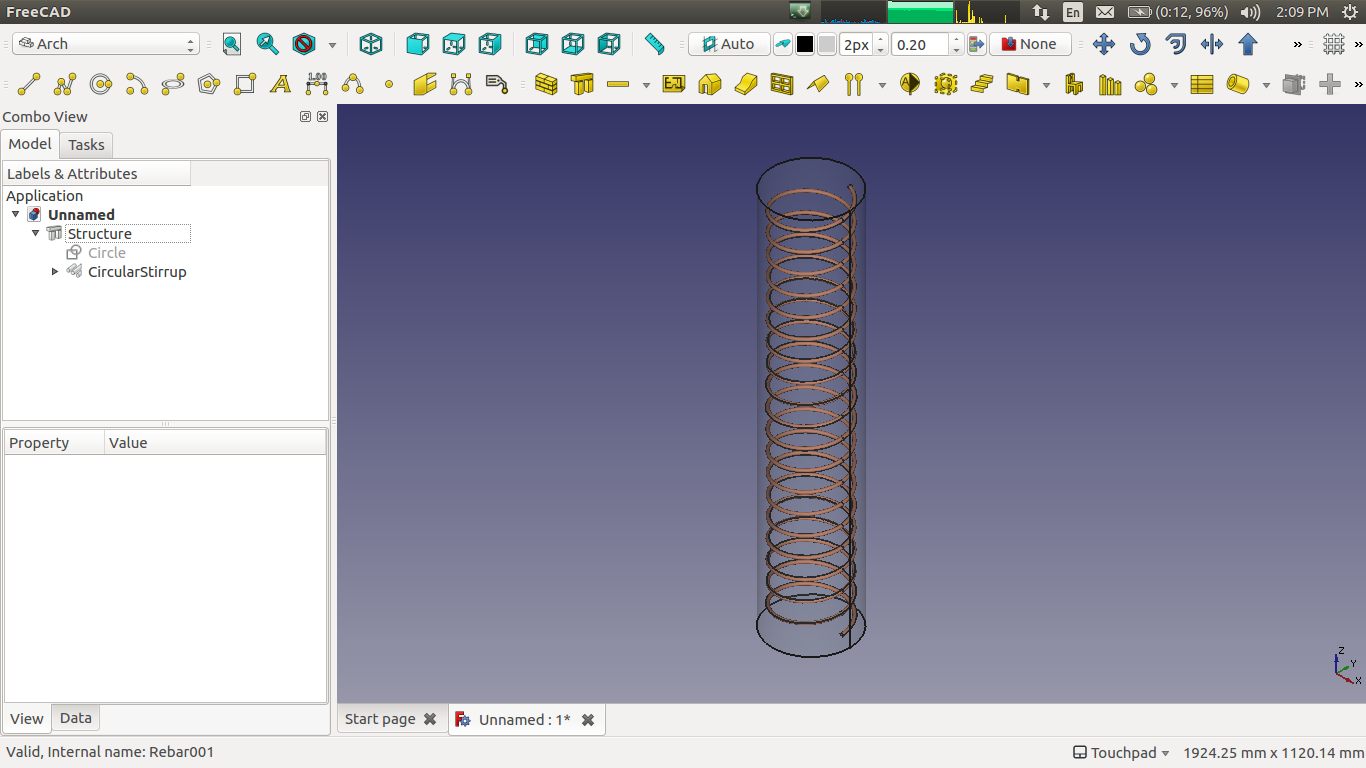1366x768 pixels.
Task: Select the Bezier curve tool
Action: point(461,84)
